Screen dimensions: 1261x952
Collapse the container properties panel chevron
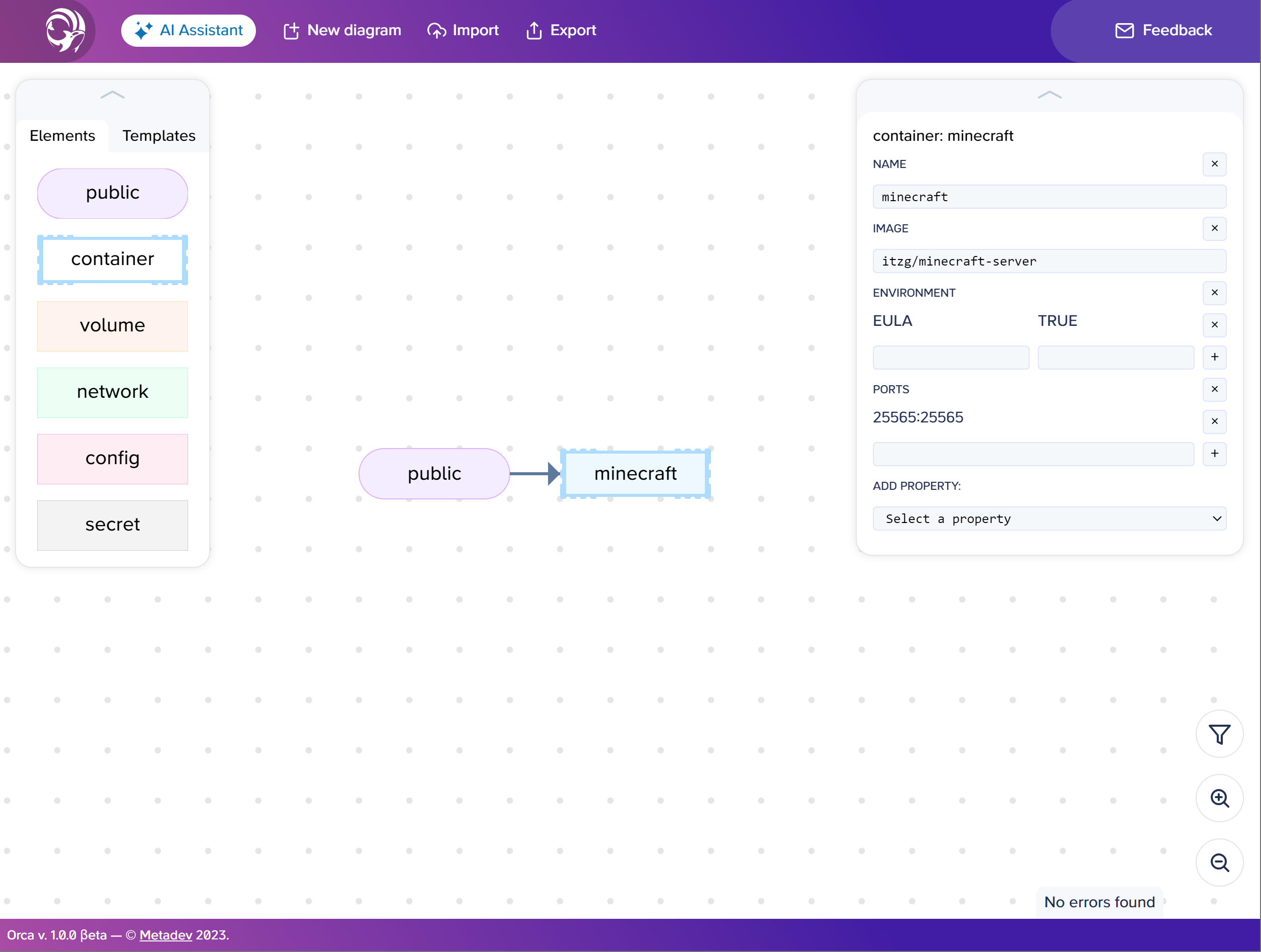pyautogui.click(x=1049, y=95)
